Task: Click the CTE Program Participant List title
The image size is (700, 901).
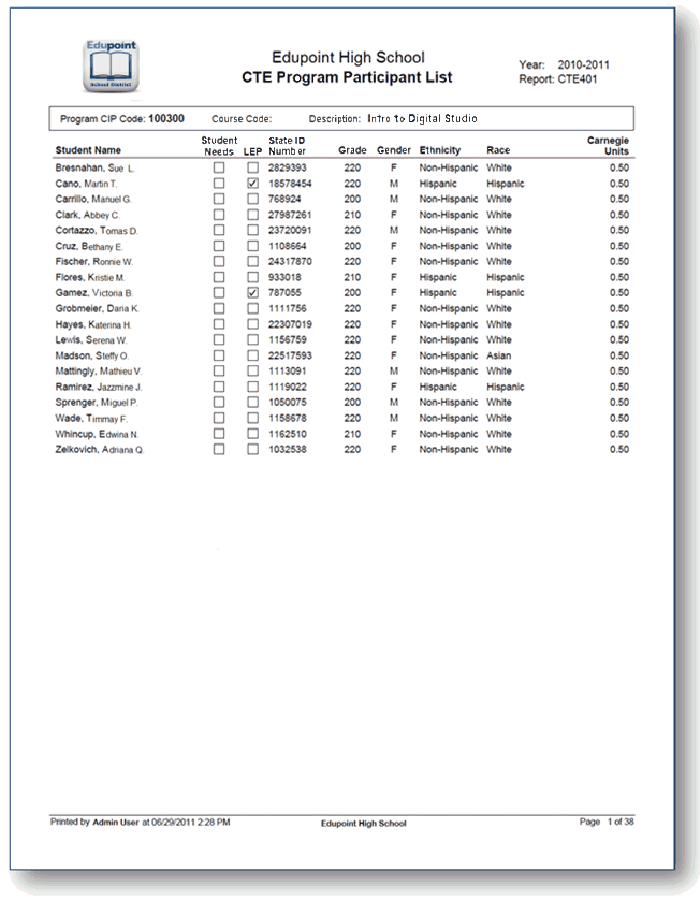Action: [347, 78]
